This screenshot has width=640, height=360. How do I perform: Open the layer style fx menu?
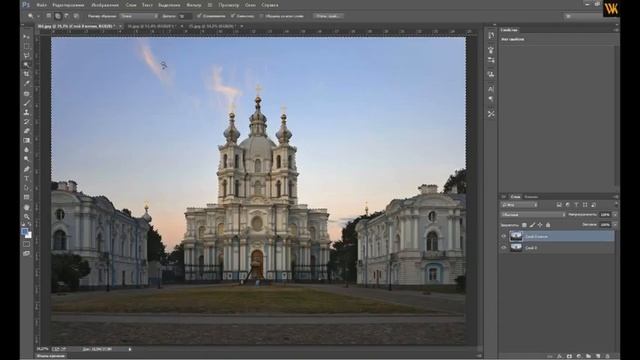[x=559, y=356]
